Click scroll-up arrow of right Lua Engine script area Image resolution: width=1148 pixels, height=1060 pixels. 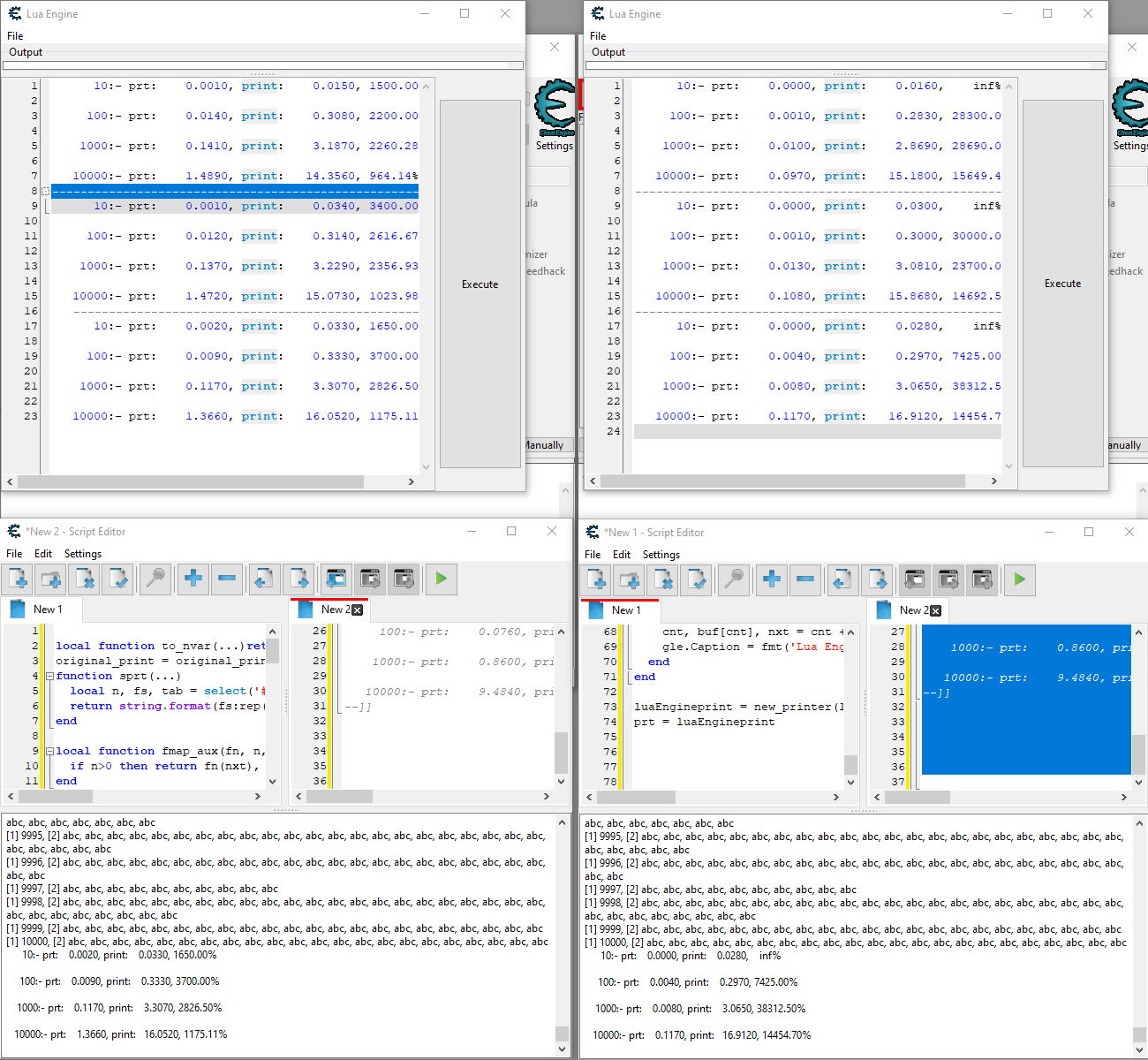coord(1009,86)
